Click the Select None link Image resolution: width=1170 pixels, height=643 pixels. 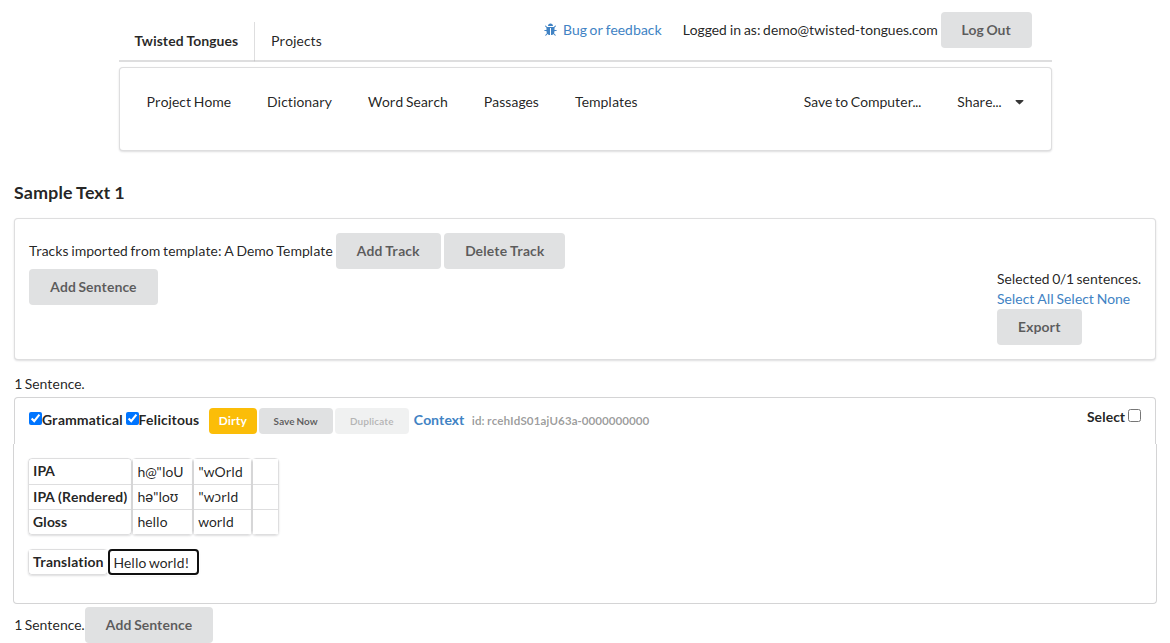click(1093, 299)
